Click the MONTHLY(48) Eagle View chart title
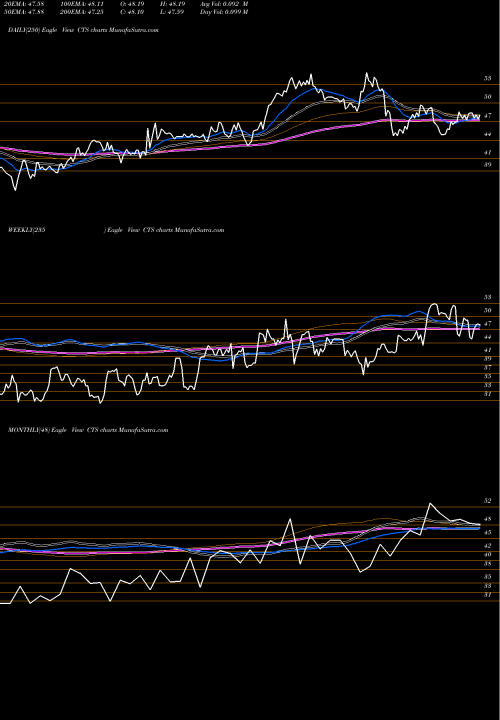The height and width of the screenshot is (720, 500). pos(88,430)
